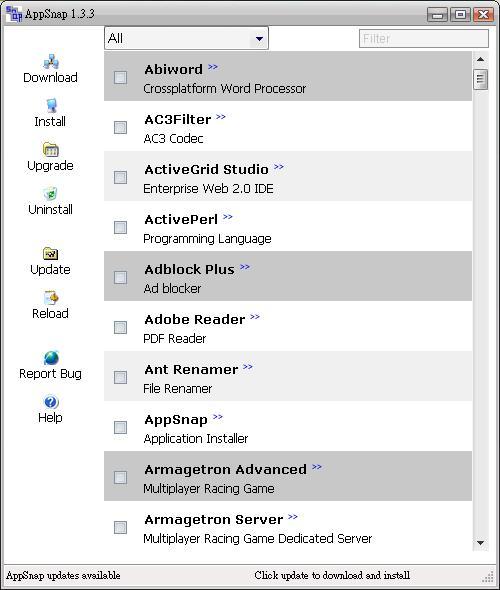This screenshot has height=590, width=500.
Task: Click the Update icon in the sidebar
Action: 51,254
